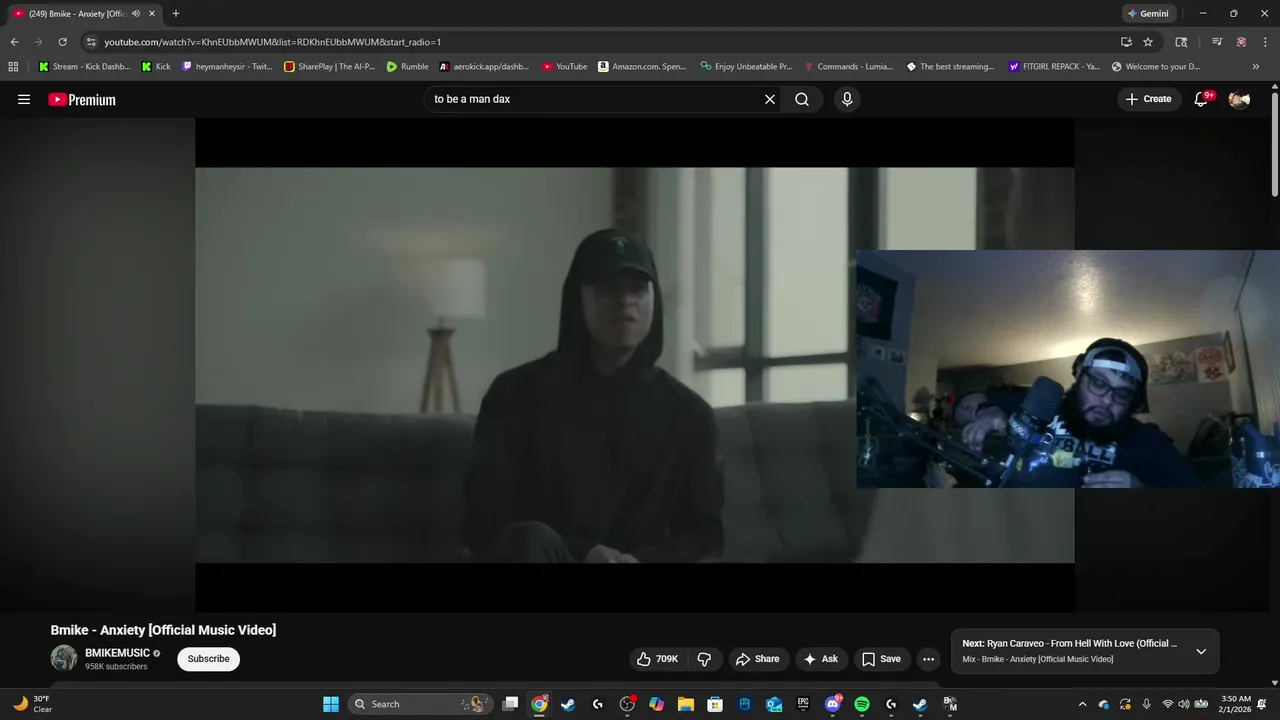Like the video with thumbs up

click(657, 659)
